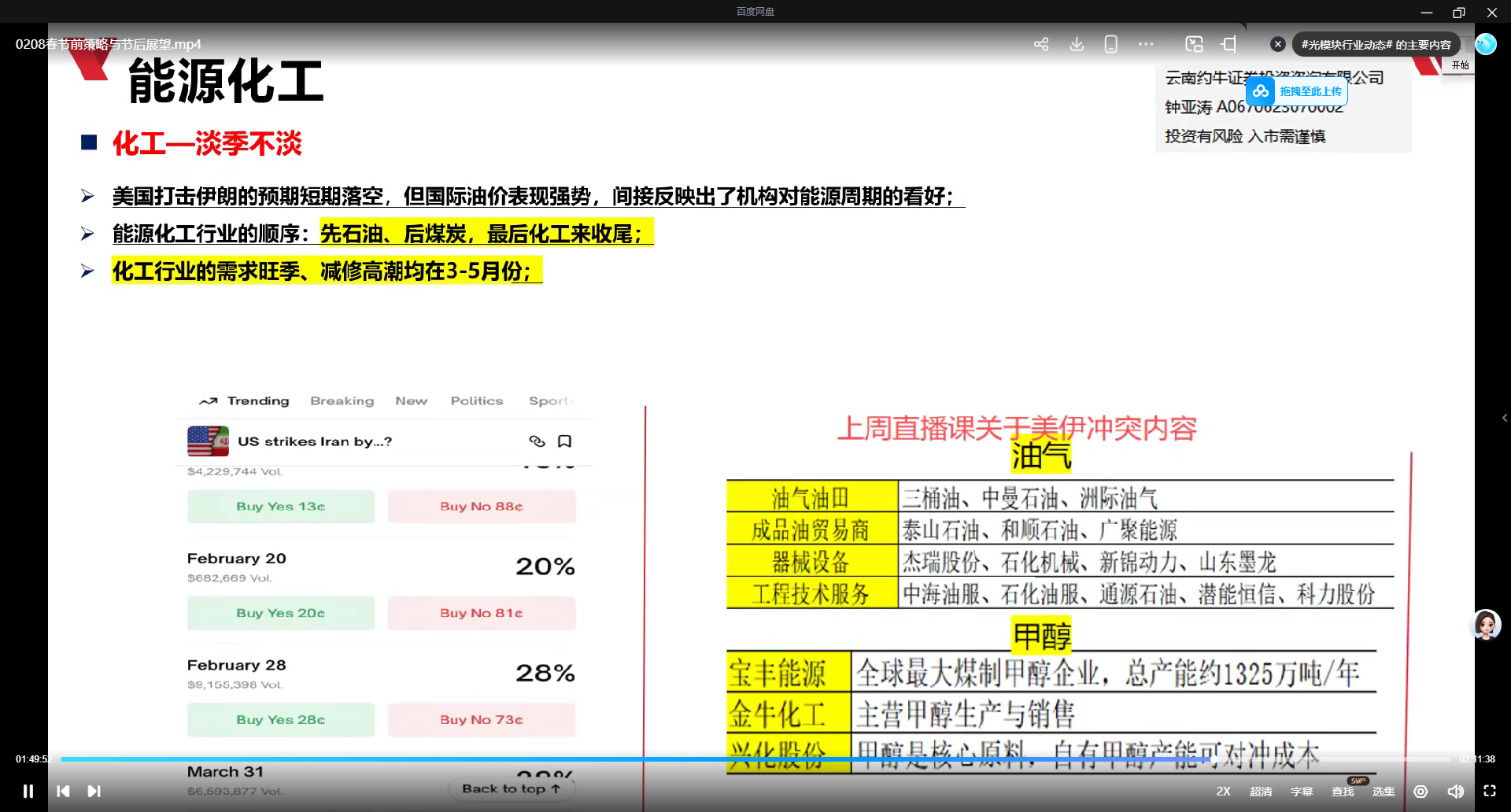Switch to mini-window picture-in-picture mode
Image resolution: width=1511 pixels, height=812 pixels.
tap(1195, 44)
